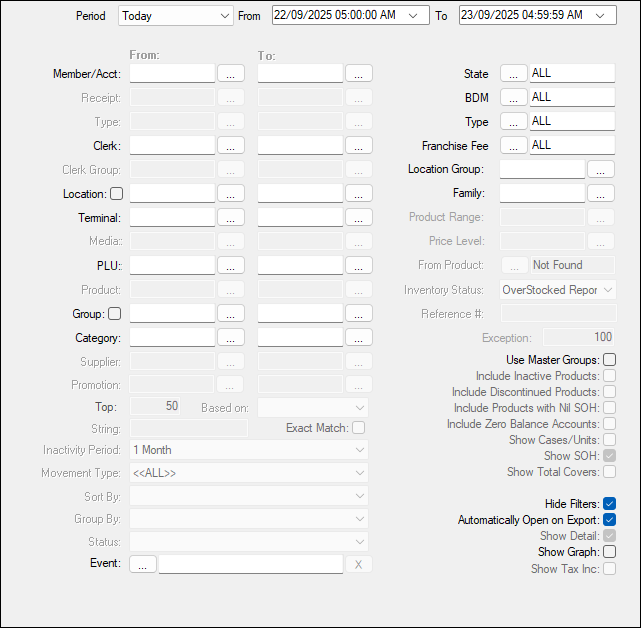Click Location Group ellipsis button
Image resolution: width=641 pixels, height=628 pixels.
[x=600, y=170]
